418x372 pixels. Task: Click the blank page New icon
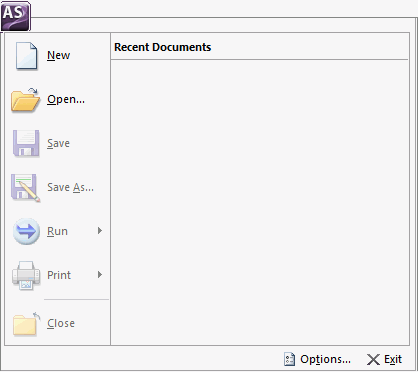click(x=26, y=56)
